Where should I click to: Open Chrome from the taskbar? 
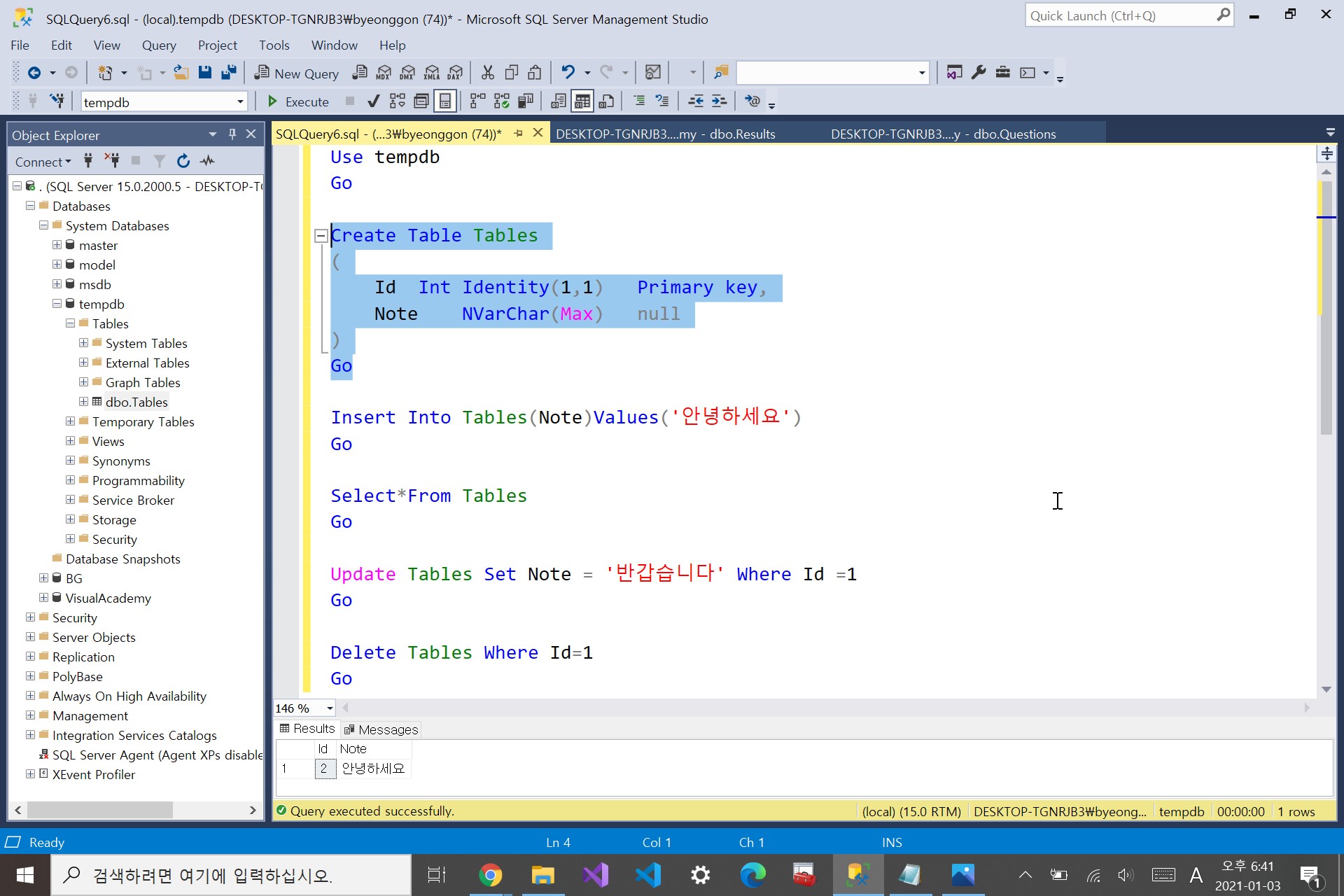point(490,875)
